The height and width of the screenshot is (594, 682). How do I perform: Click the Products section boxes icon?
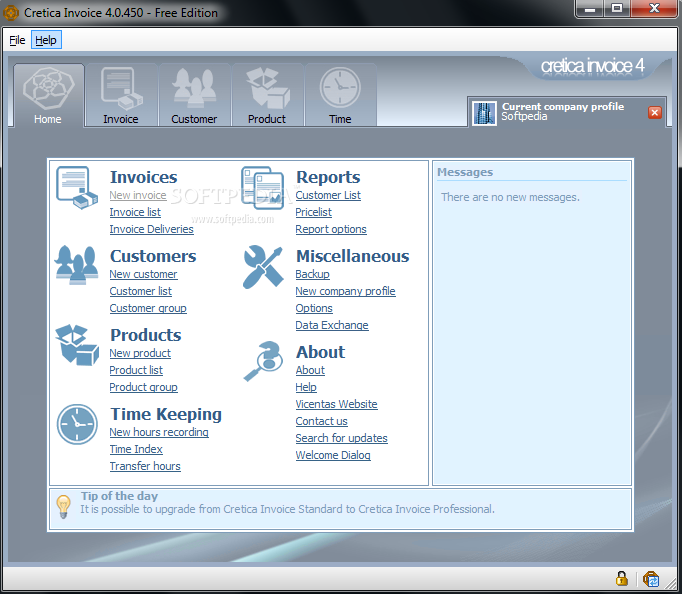click(77, 344)
